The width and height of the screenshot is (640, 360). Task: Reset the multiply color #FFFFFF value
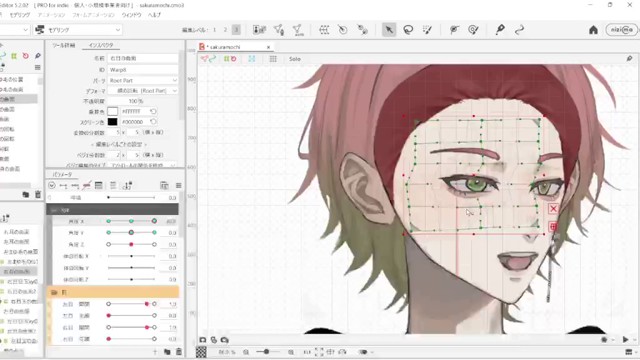[x=153, y=111]
